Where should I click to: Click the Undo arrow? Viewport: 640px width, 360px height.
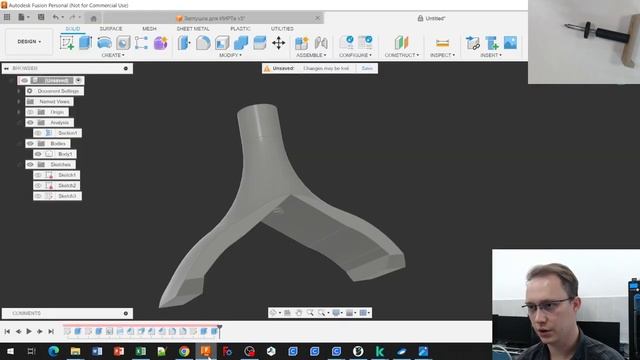click(x=56, y=17)
